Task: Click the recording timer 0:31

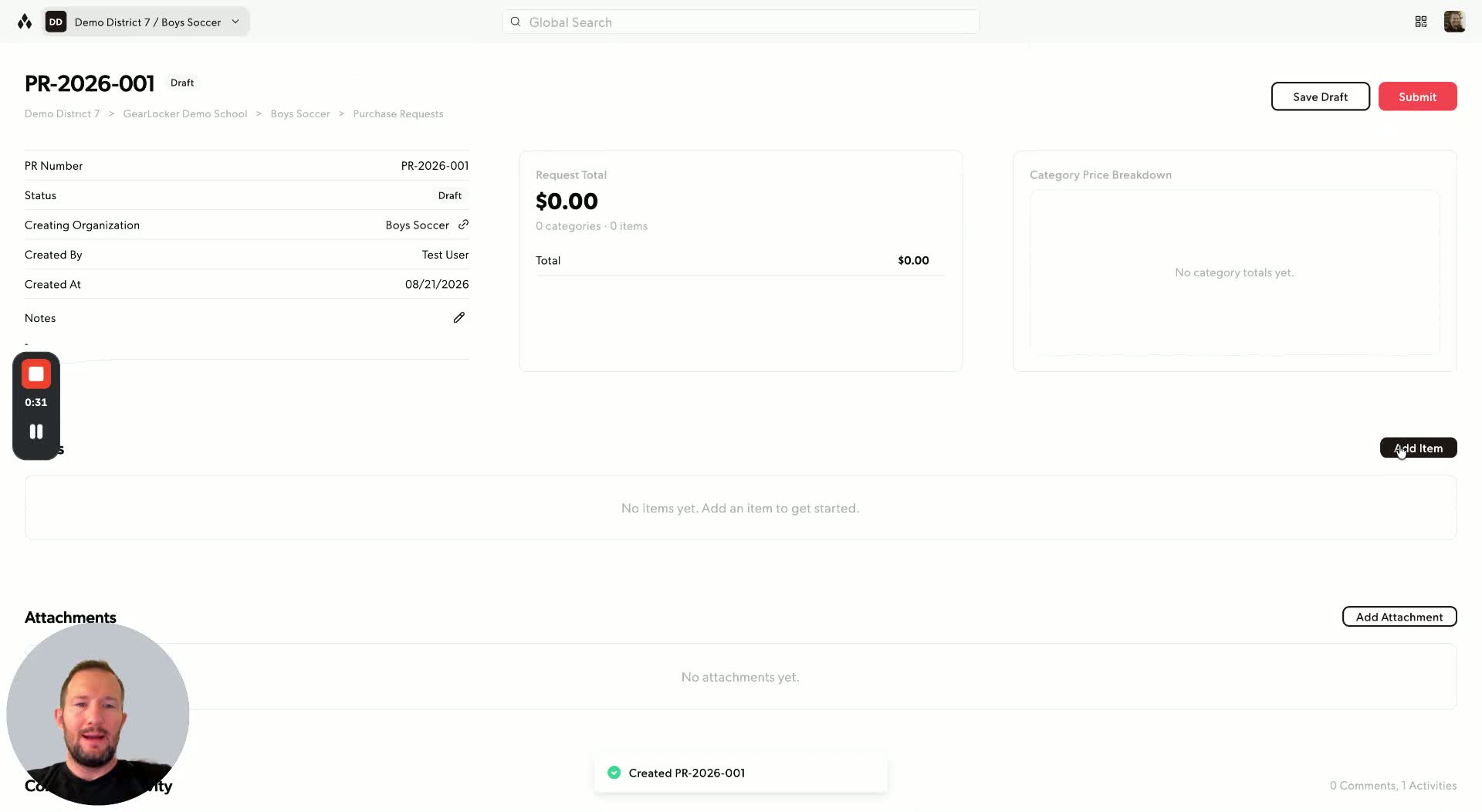Action: click(x=36, y=402)
